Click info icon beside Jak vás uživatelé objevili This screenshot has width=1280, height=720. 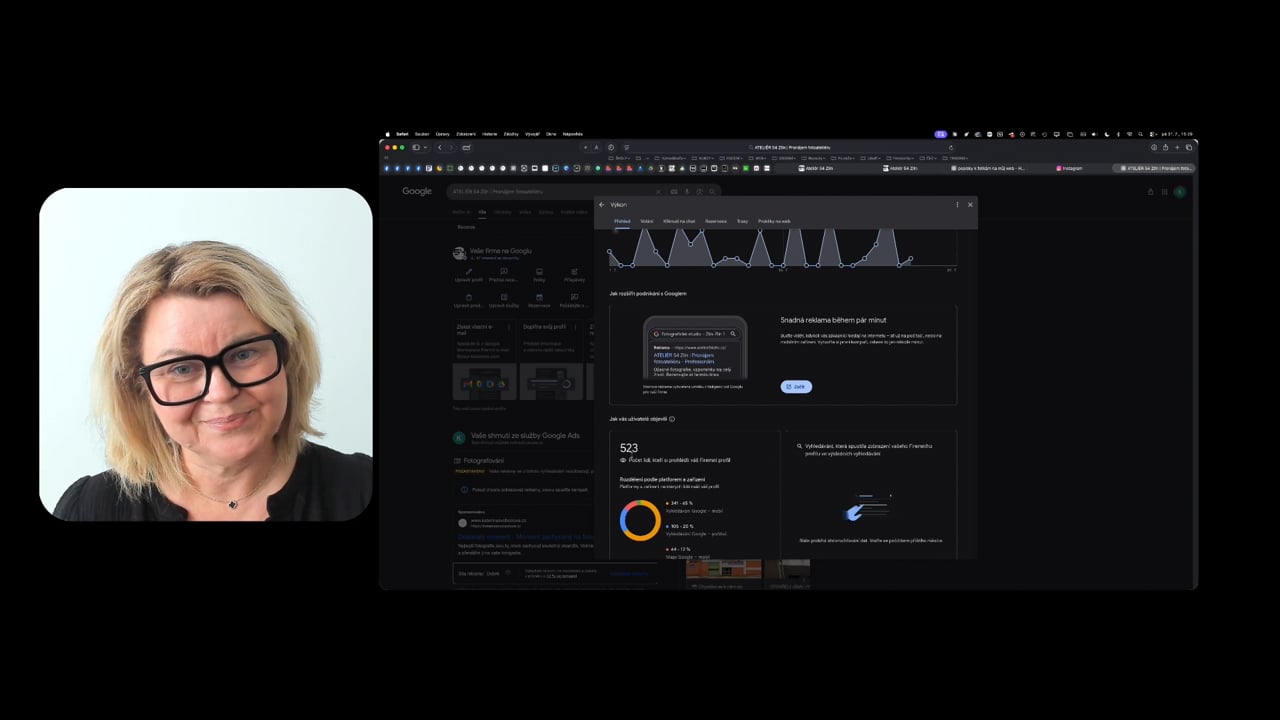[x=672, y=419]
